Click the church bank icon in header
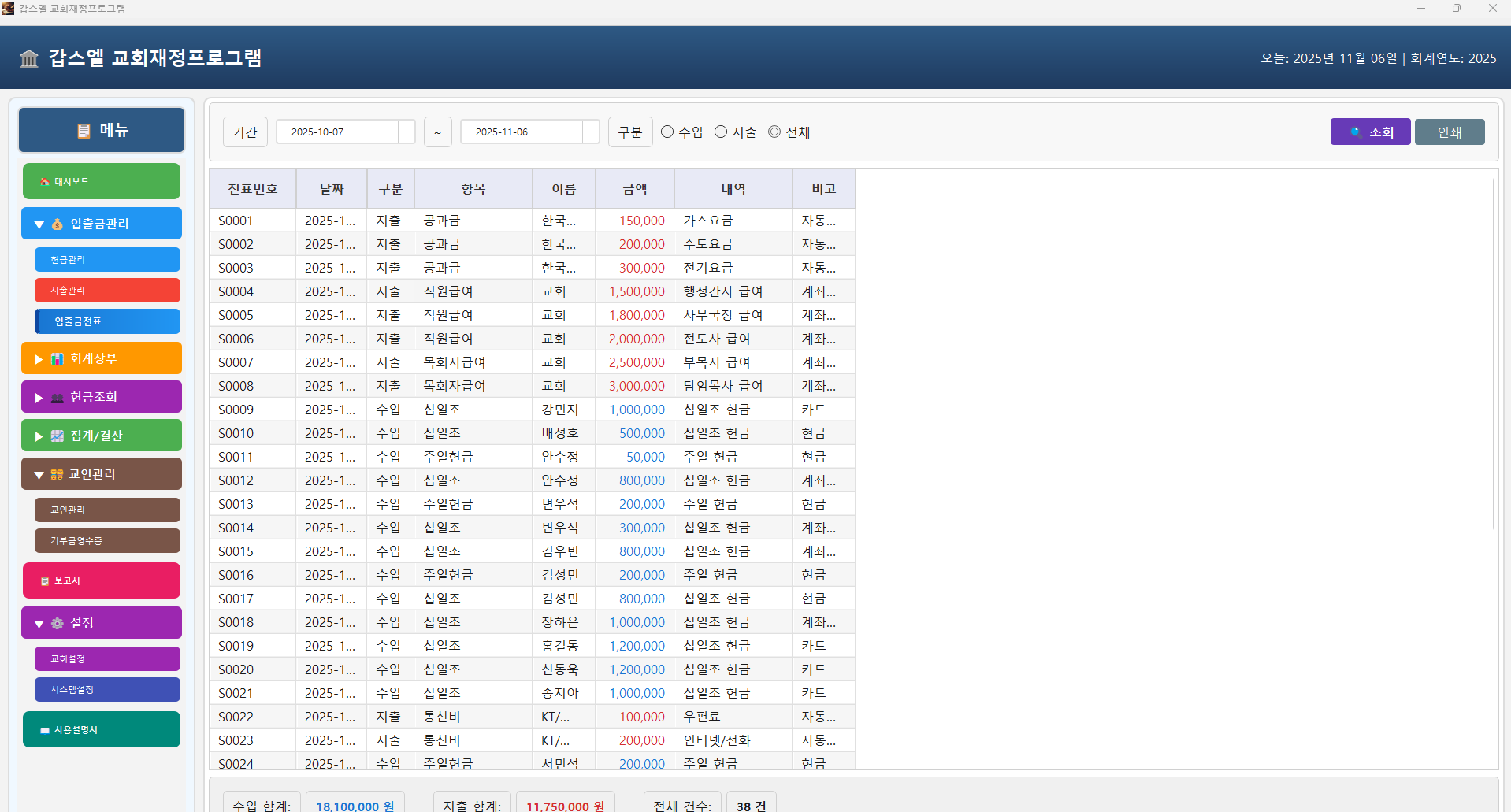Screen dimensions: 1511x812 pos(28,57)
